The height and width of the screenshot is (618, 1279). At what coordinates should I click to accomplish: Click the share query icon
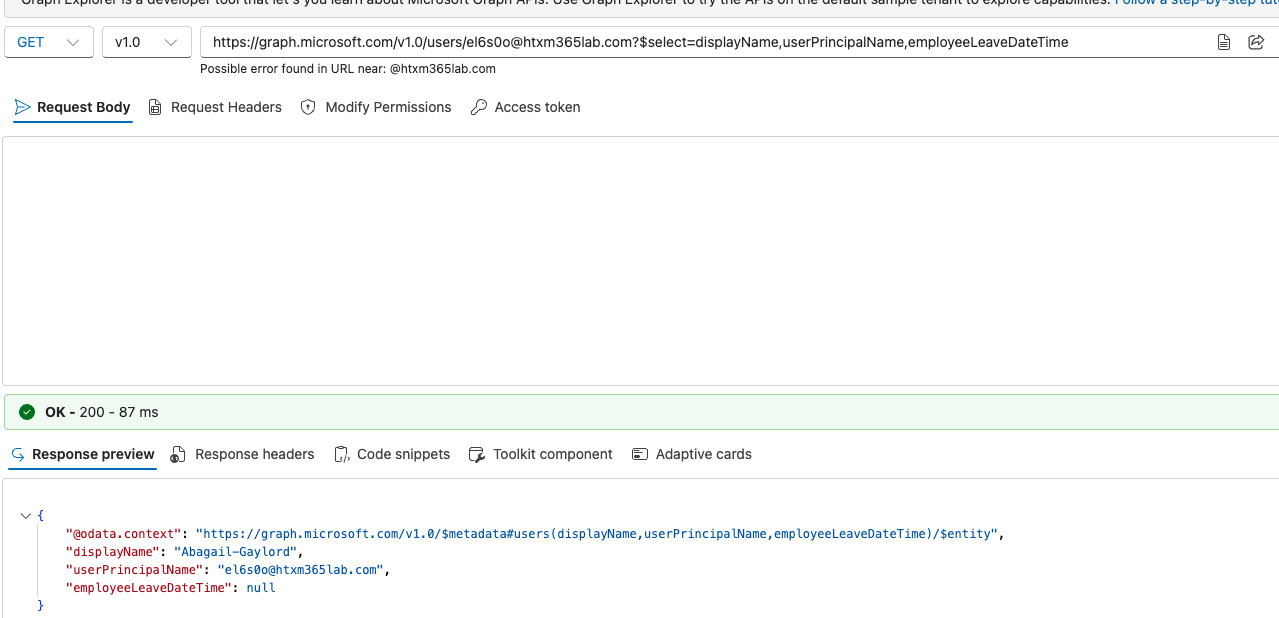click(1256, 42)
